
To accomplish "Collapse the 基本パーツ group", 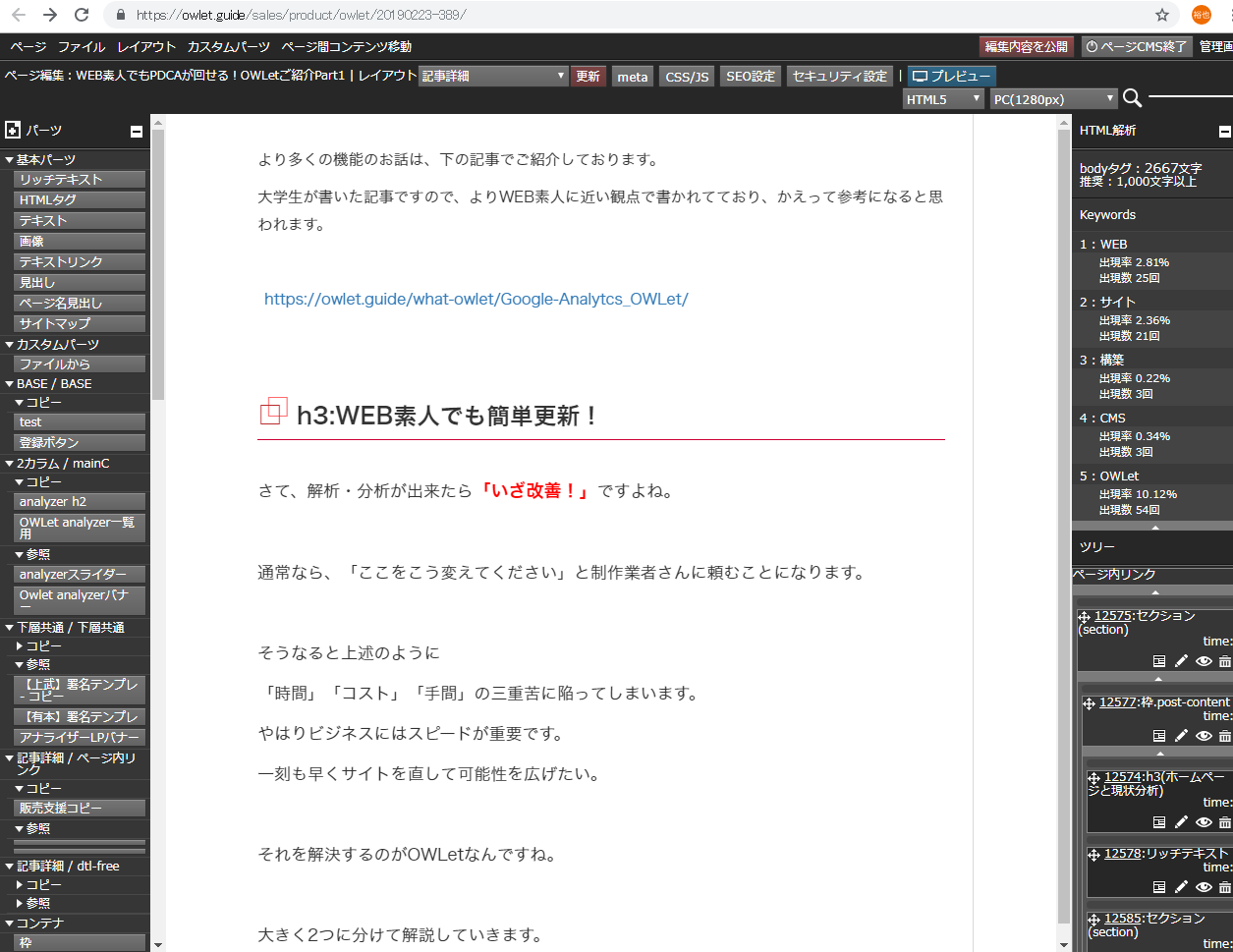I will coord(10,159).
